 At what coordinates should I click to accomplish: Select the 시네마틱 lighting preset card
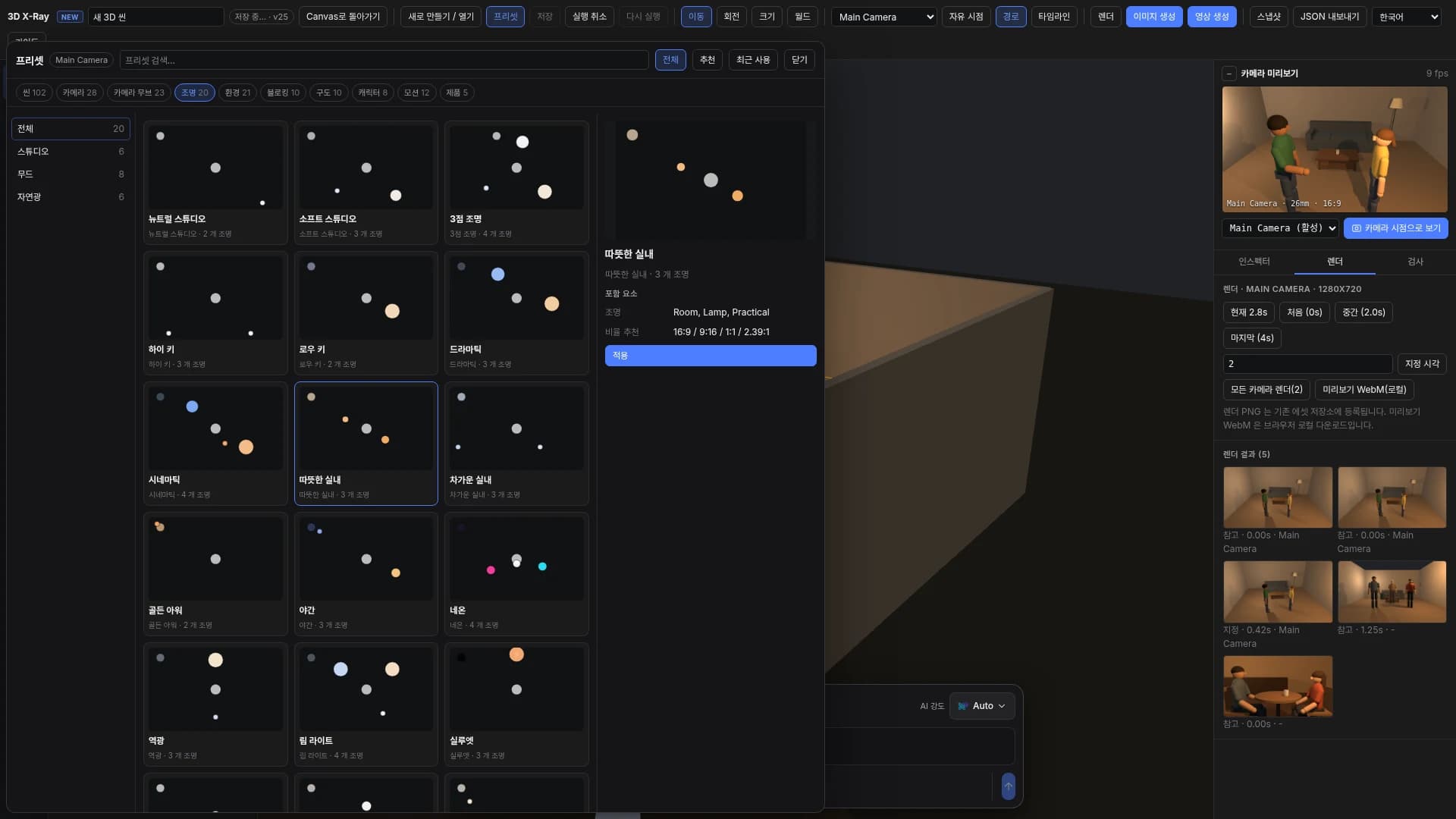click(215, 444)
